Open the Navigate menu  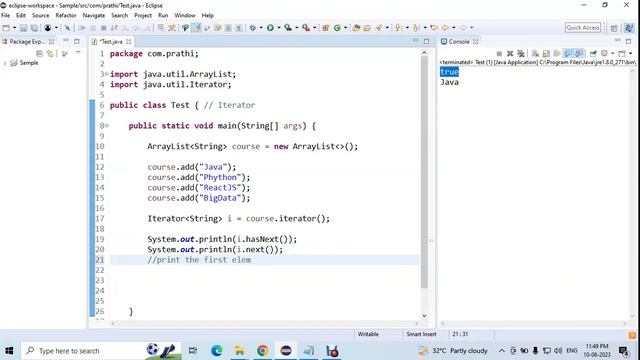point(93,16)
